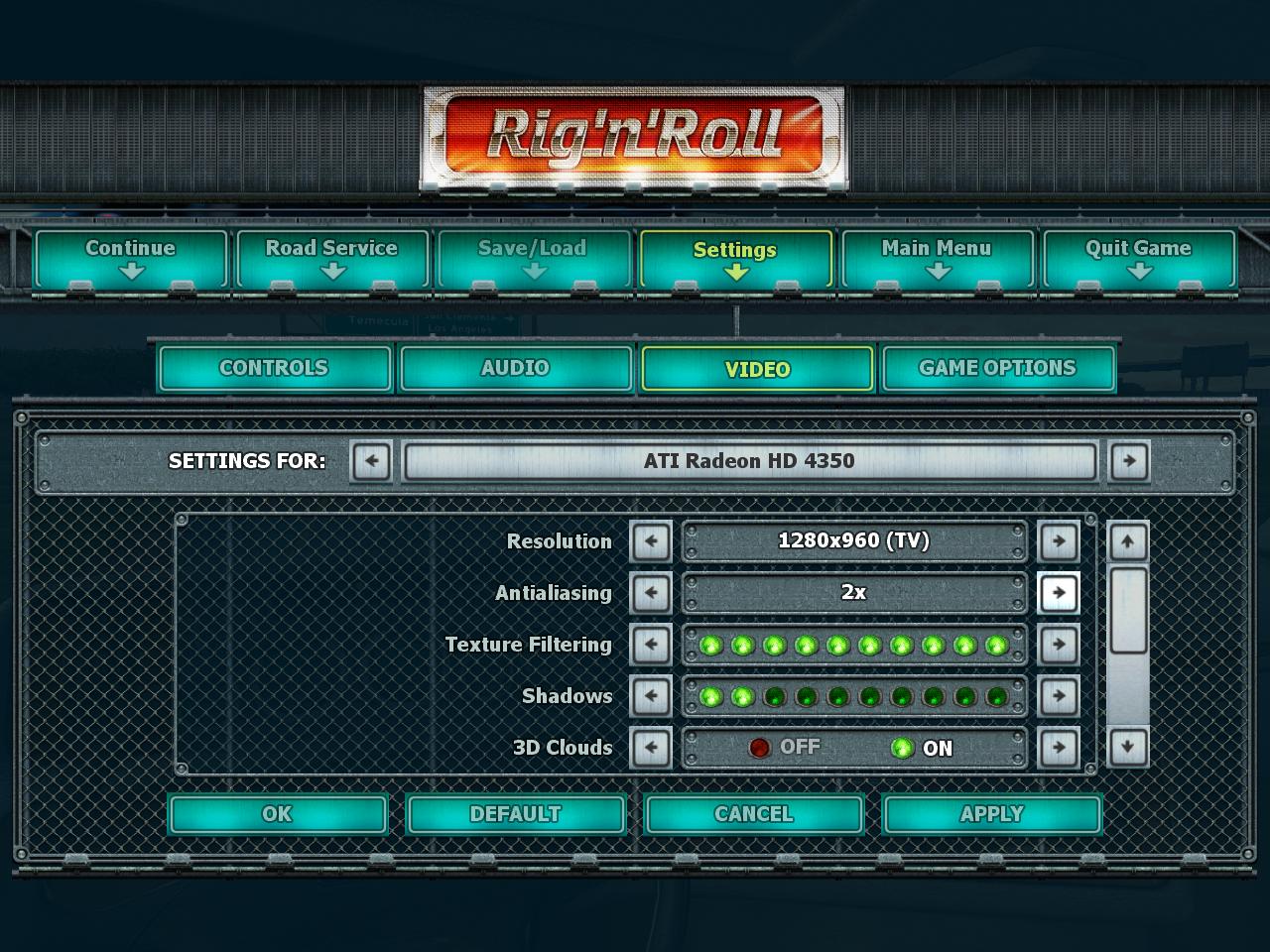This screenshot has width=1270, height=952.
Task: Click the Antialiasing label
Action: click(x=554, y=593)
